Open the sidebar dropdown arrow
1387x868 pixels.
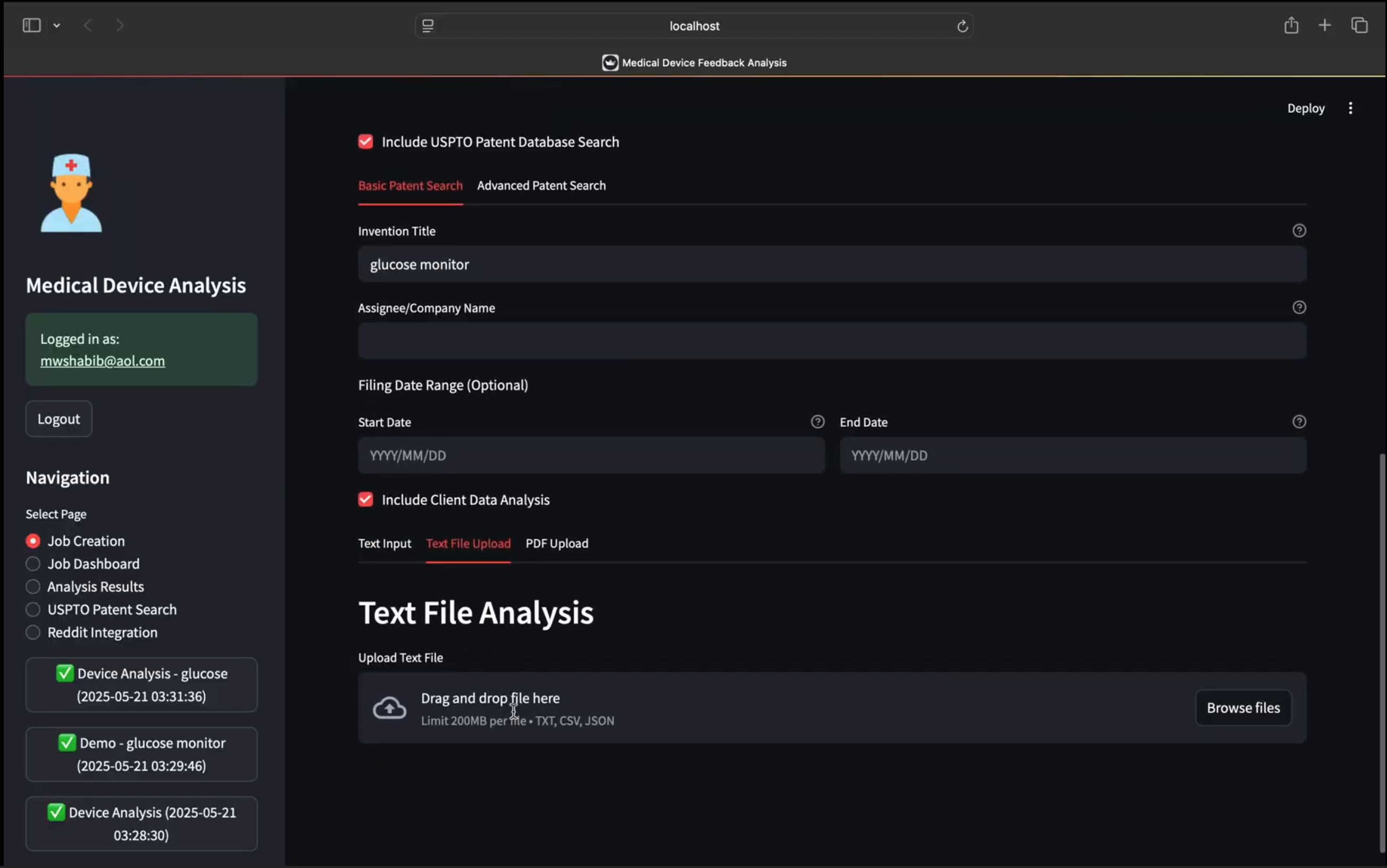[x=57, y=25]
